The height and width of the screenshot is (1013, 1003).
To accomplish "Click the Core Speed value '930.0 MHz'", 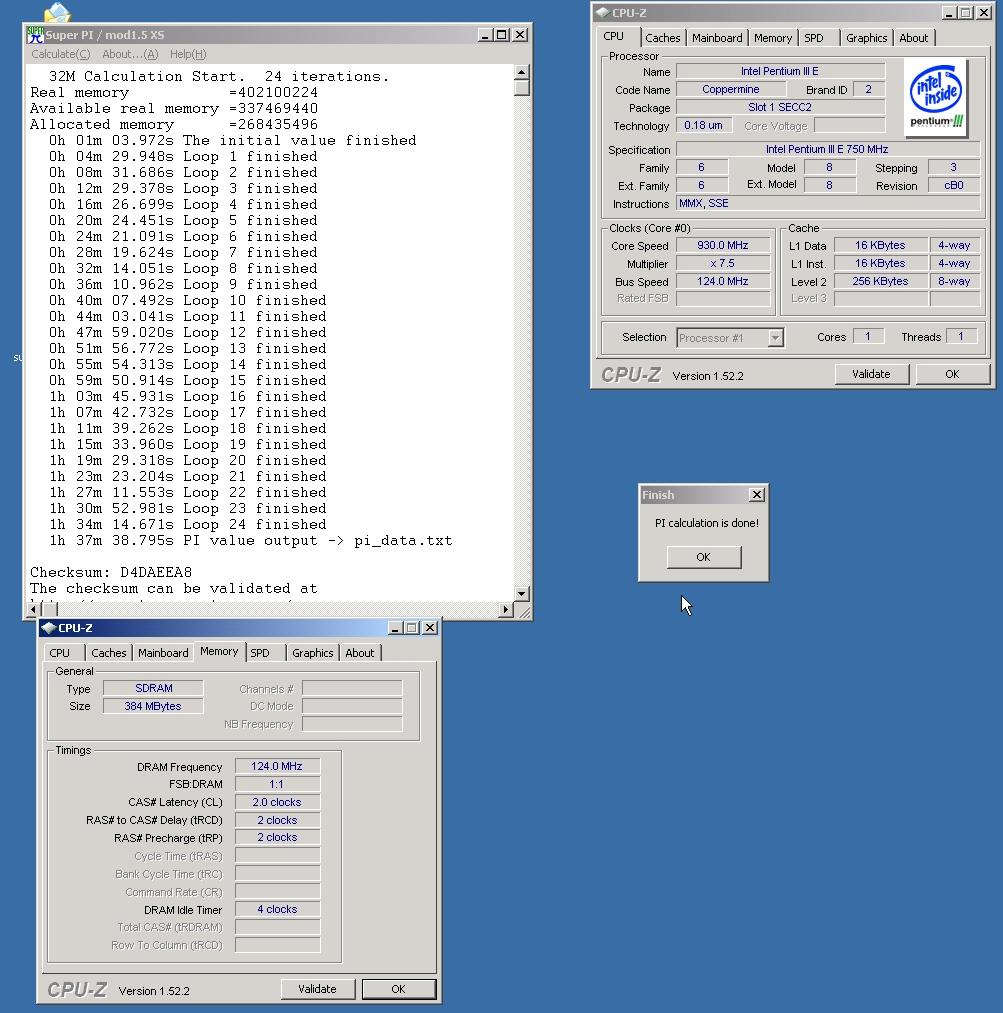I will [723, 245].
